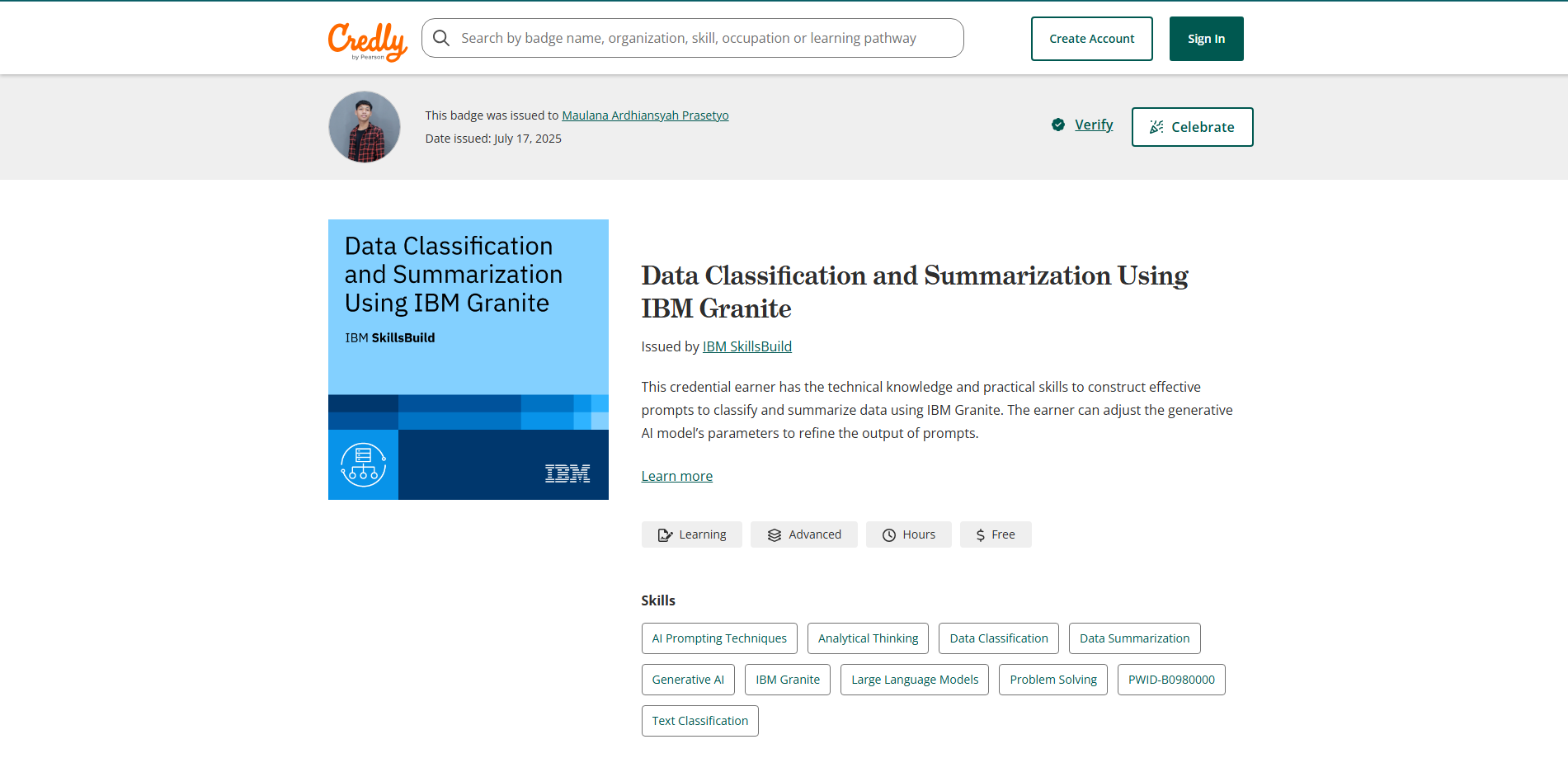Click the Create Account button

coord(1091,39)
